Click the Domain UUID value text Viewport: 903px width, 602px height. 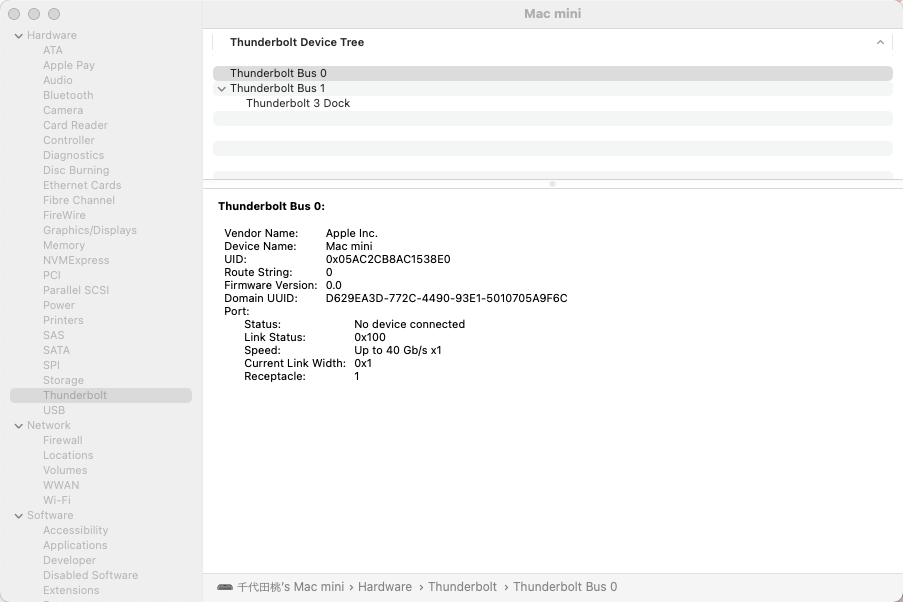[x=446, y=298]
